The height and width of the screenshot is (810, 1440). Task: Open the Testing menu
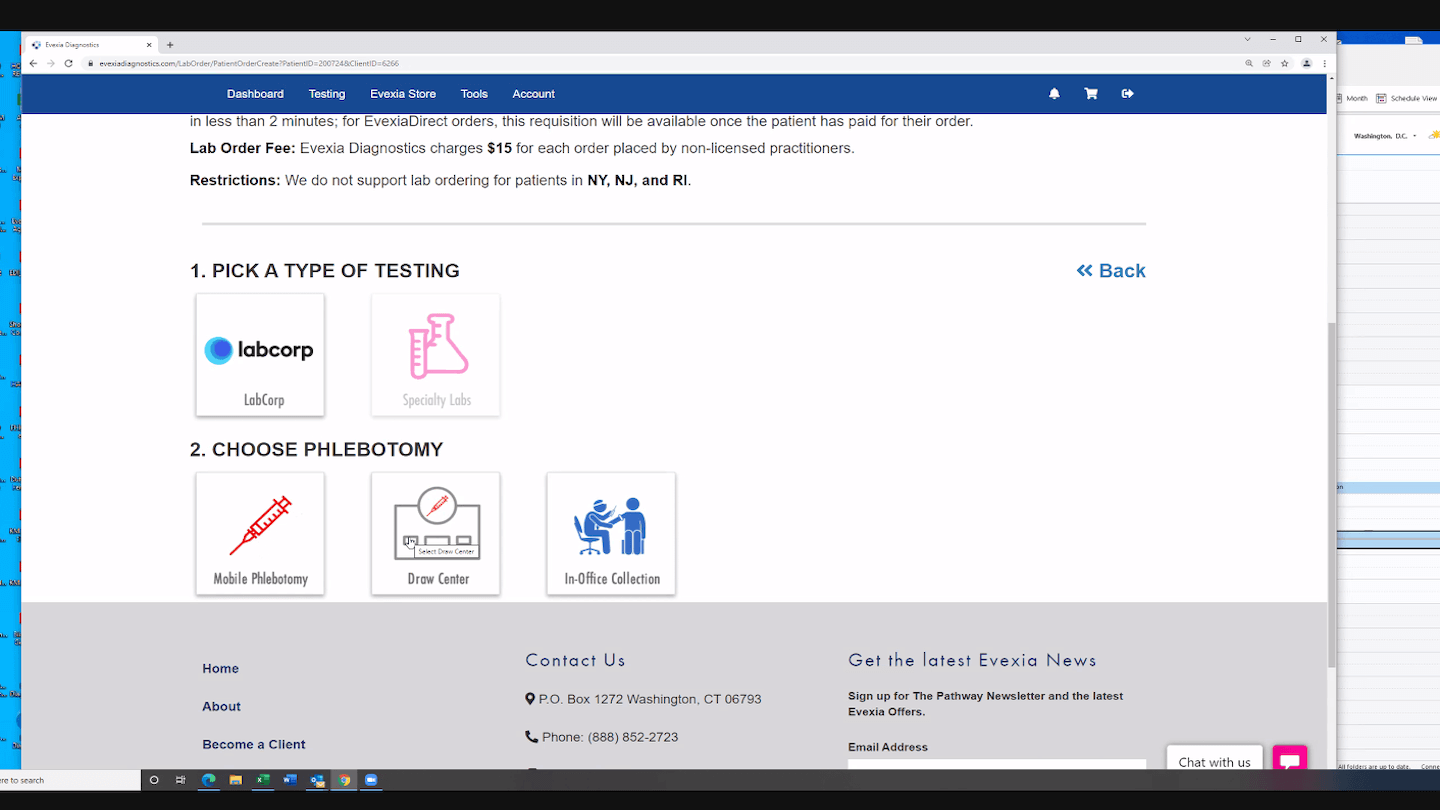327,94
